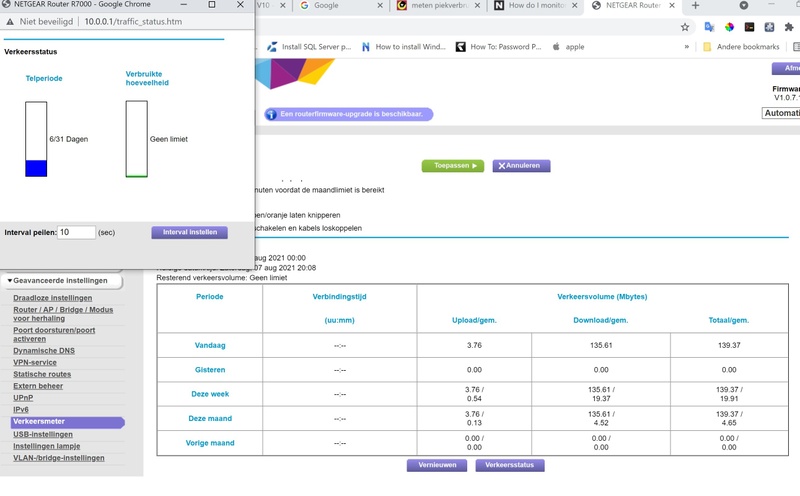
Task: Open Dynamische DNS in the sidebar
Action: coord(44,351)
